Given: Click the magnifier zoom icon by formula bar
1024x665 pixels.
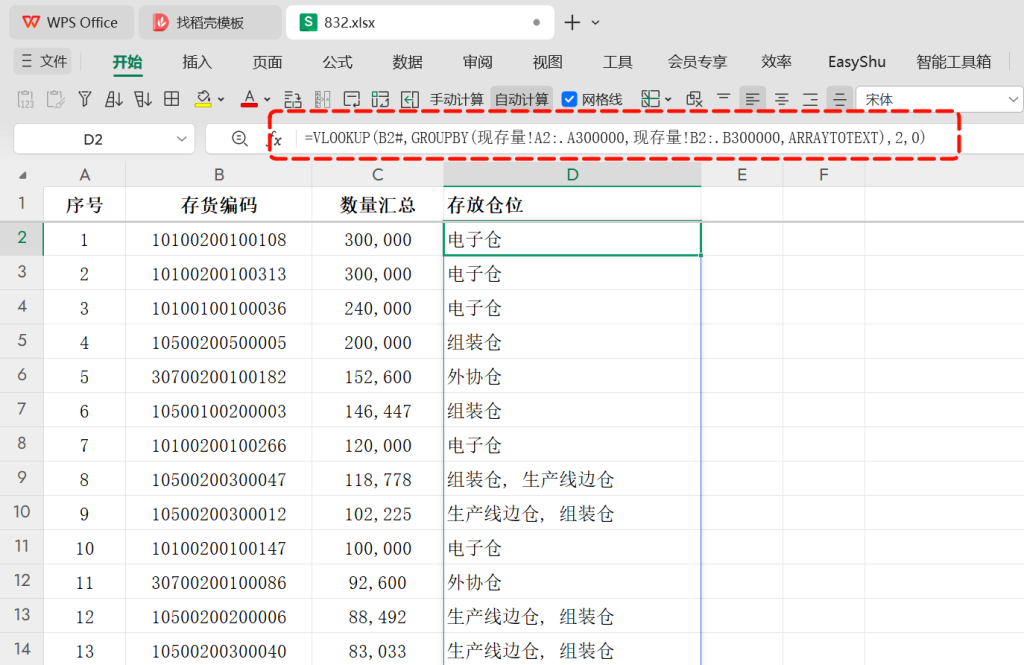Looking at the screenshot, I should pyautogui.click(x=240, y=138).
